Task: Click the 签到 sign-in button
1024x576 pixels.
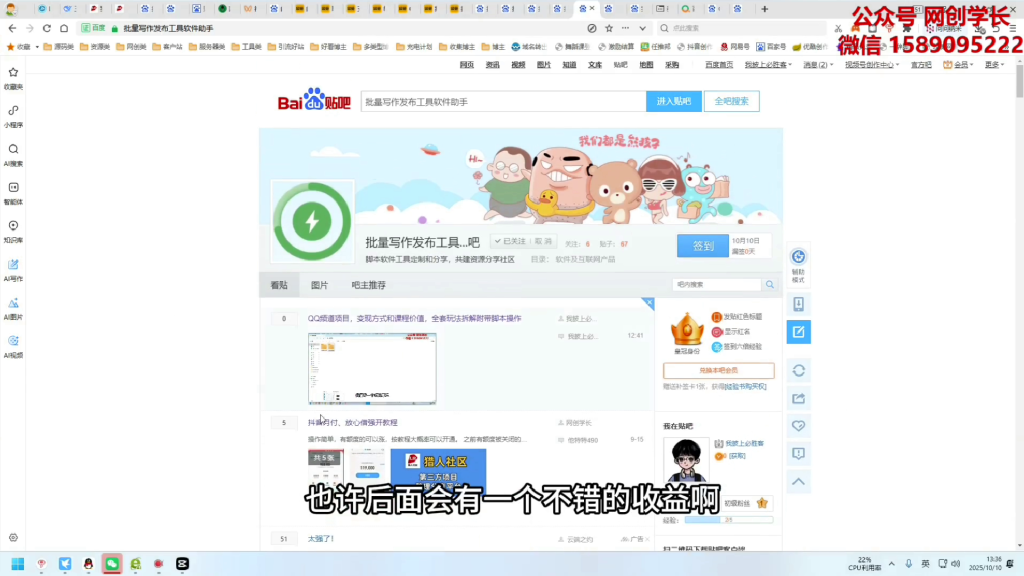Action: pyautogui.click(x=704, y=244)
